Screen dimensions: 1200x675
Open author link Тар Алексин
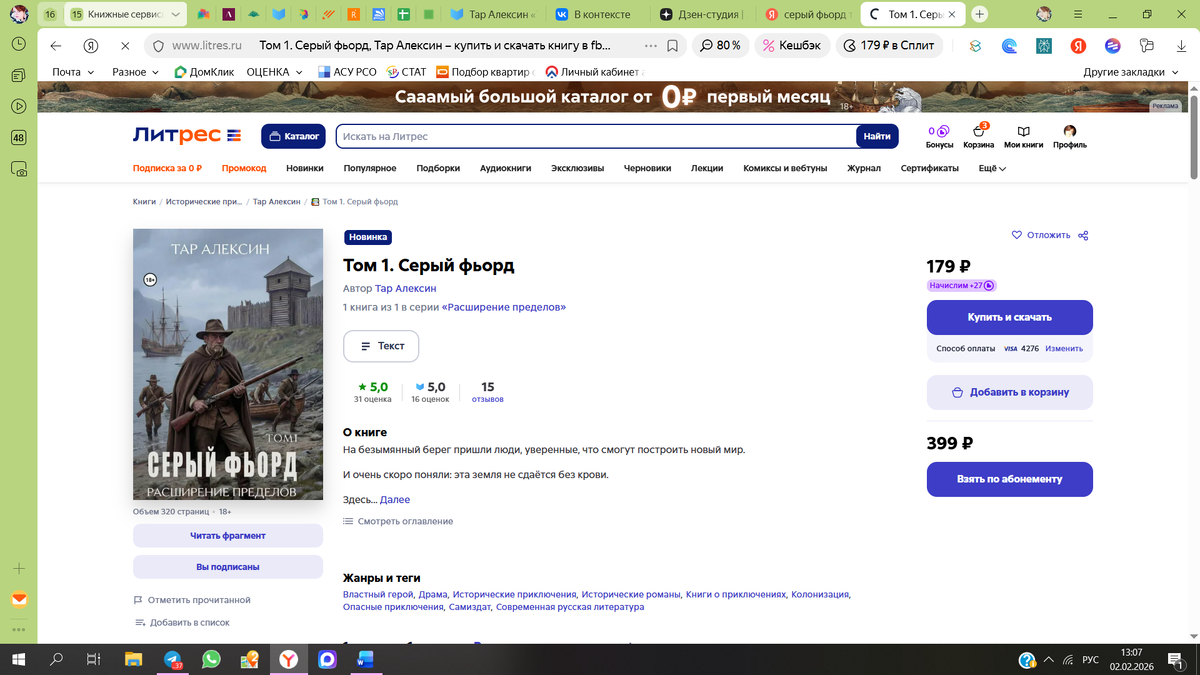point(405,288)
